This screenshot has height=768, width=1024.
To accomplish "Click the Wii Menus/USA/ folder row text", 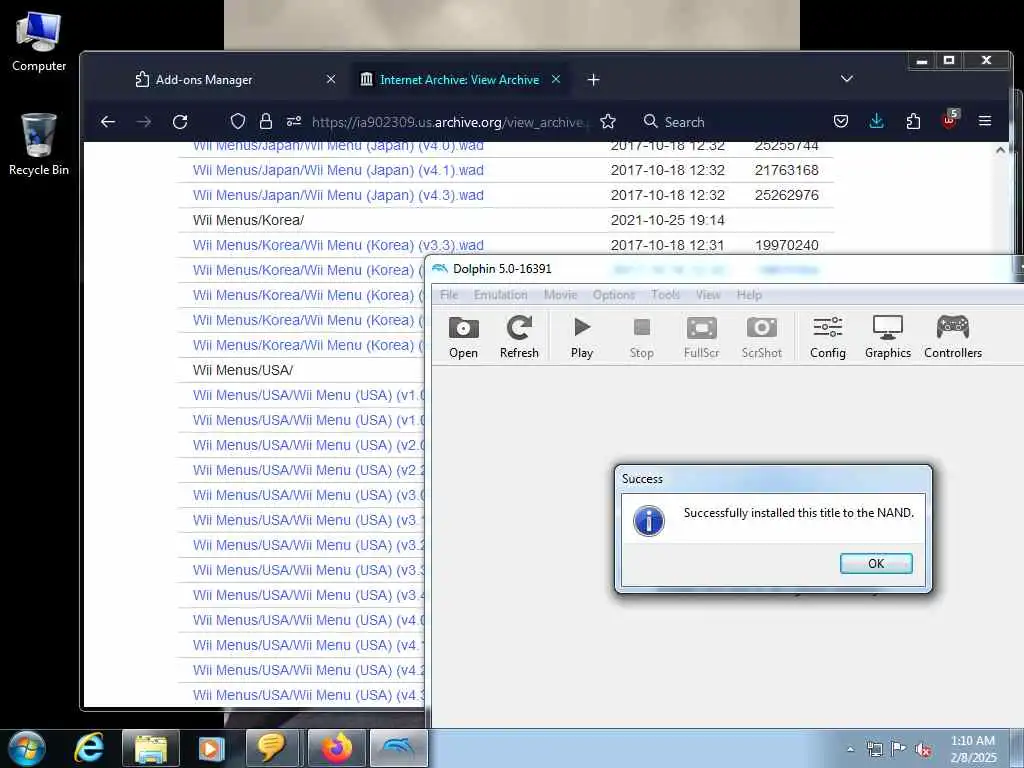I will (243, 370).
